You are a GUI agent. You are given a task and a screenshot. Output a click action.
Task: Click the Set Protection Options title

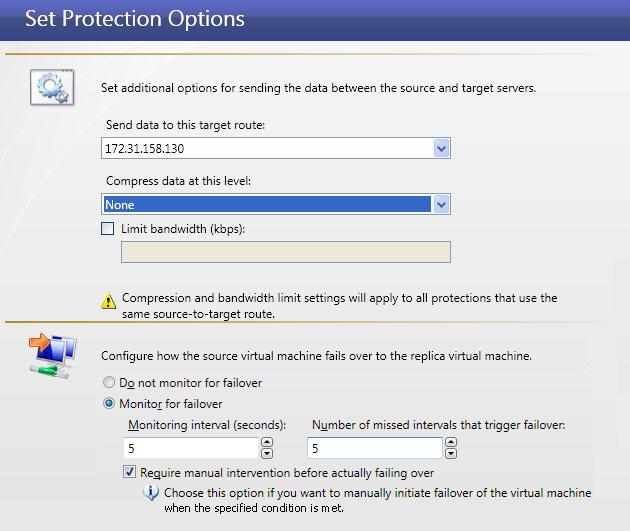coord(134,19)
